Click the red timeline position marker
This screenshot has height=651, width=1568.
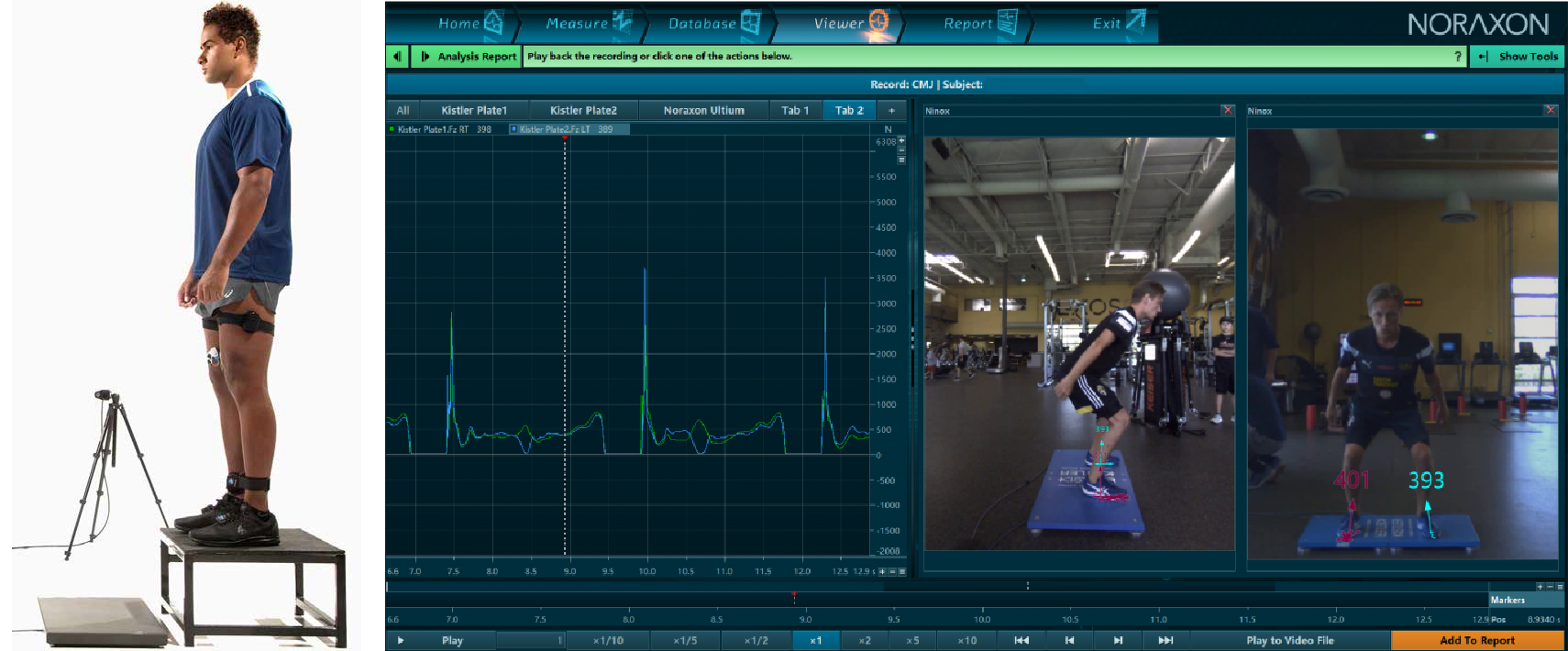(x=794, y=596)
